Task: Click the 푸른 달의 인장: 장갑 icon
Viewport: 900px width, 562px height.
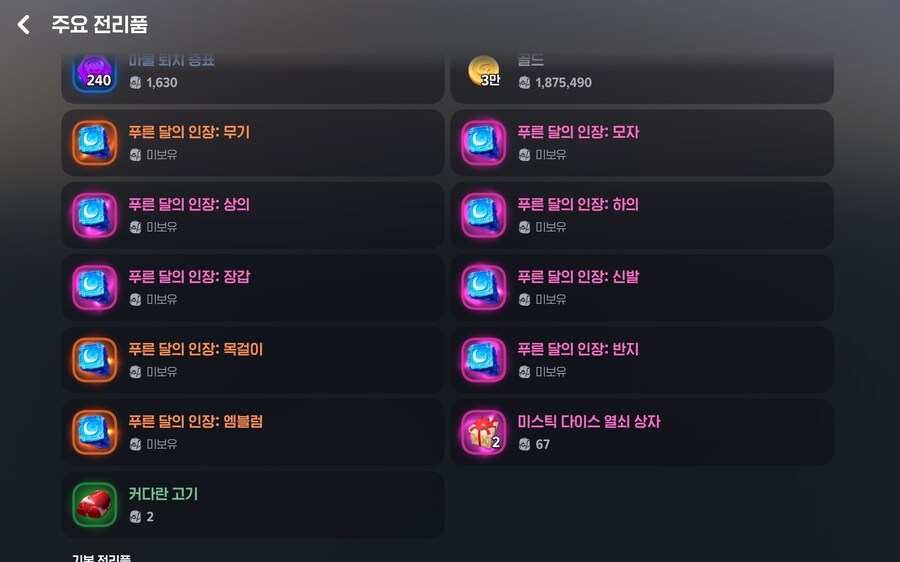Action: [x=95, y=288]
